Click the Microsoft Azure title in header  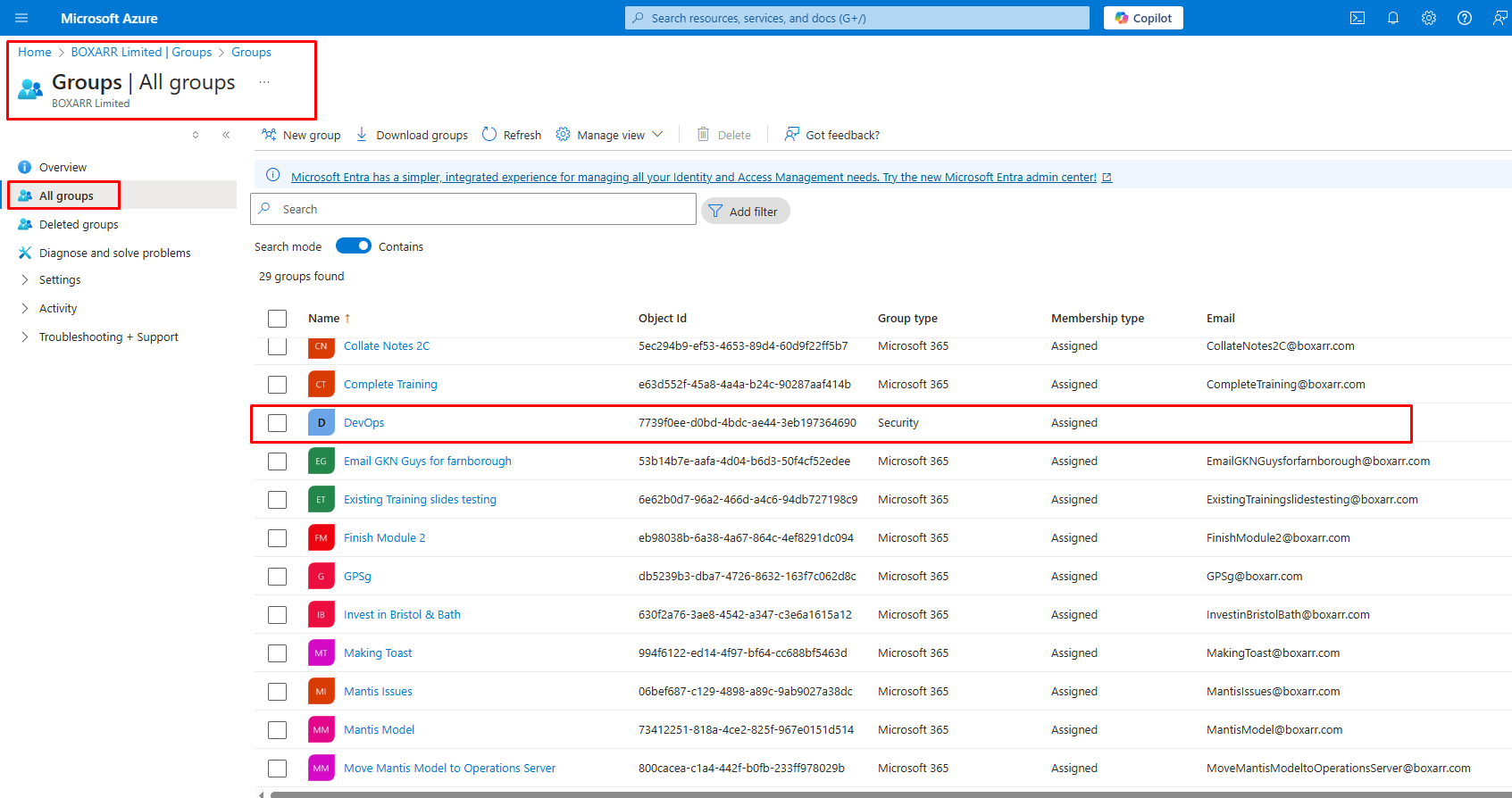109,18
